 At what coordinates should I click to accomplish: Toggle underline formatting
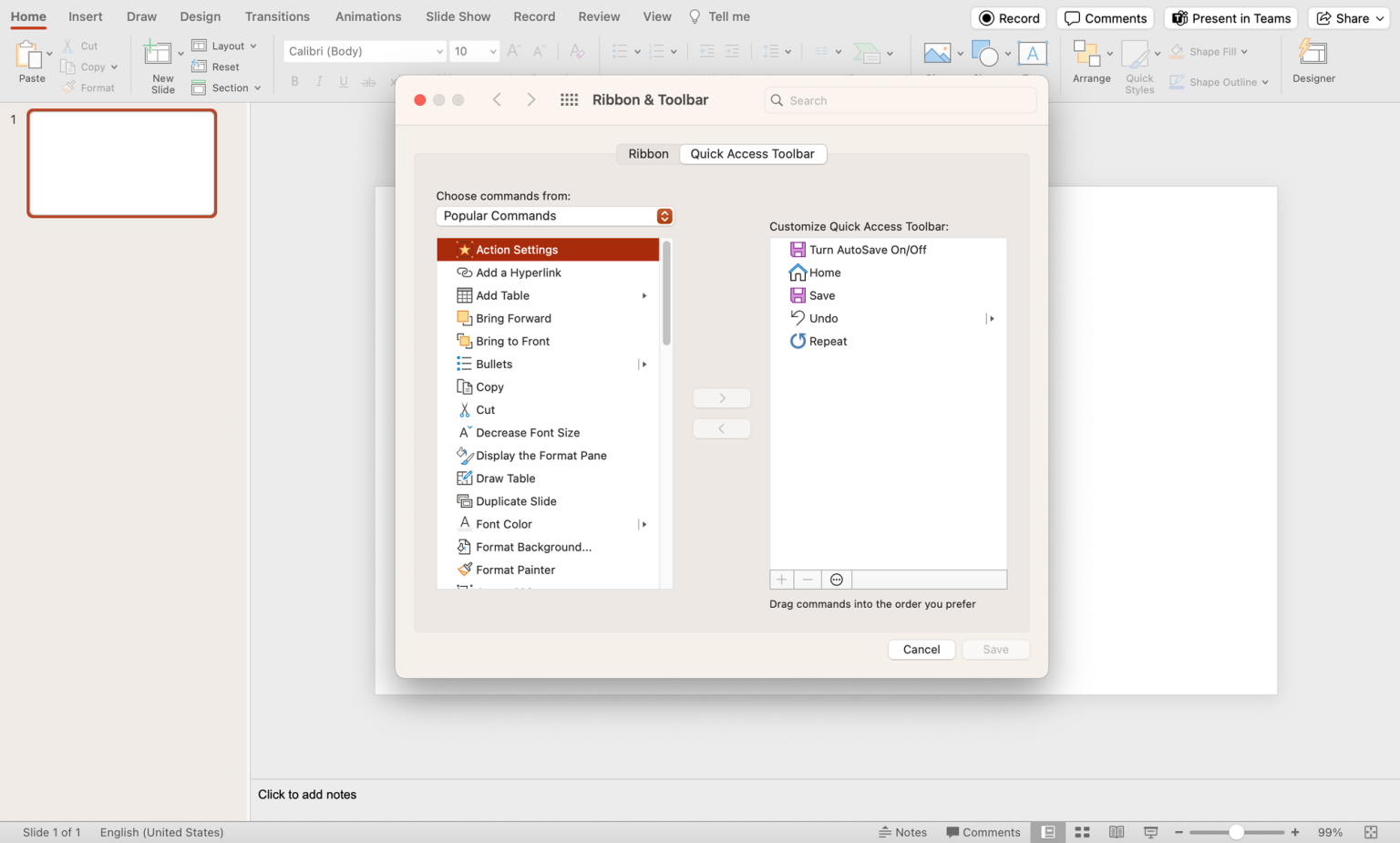pos(344,81)
